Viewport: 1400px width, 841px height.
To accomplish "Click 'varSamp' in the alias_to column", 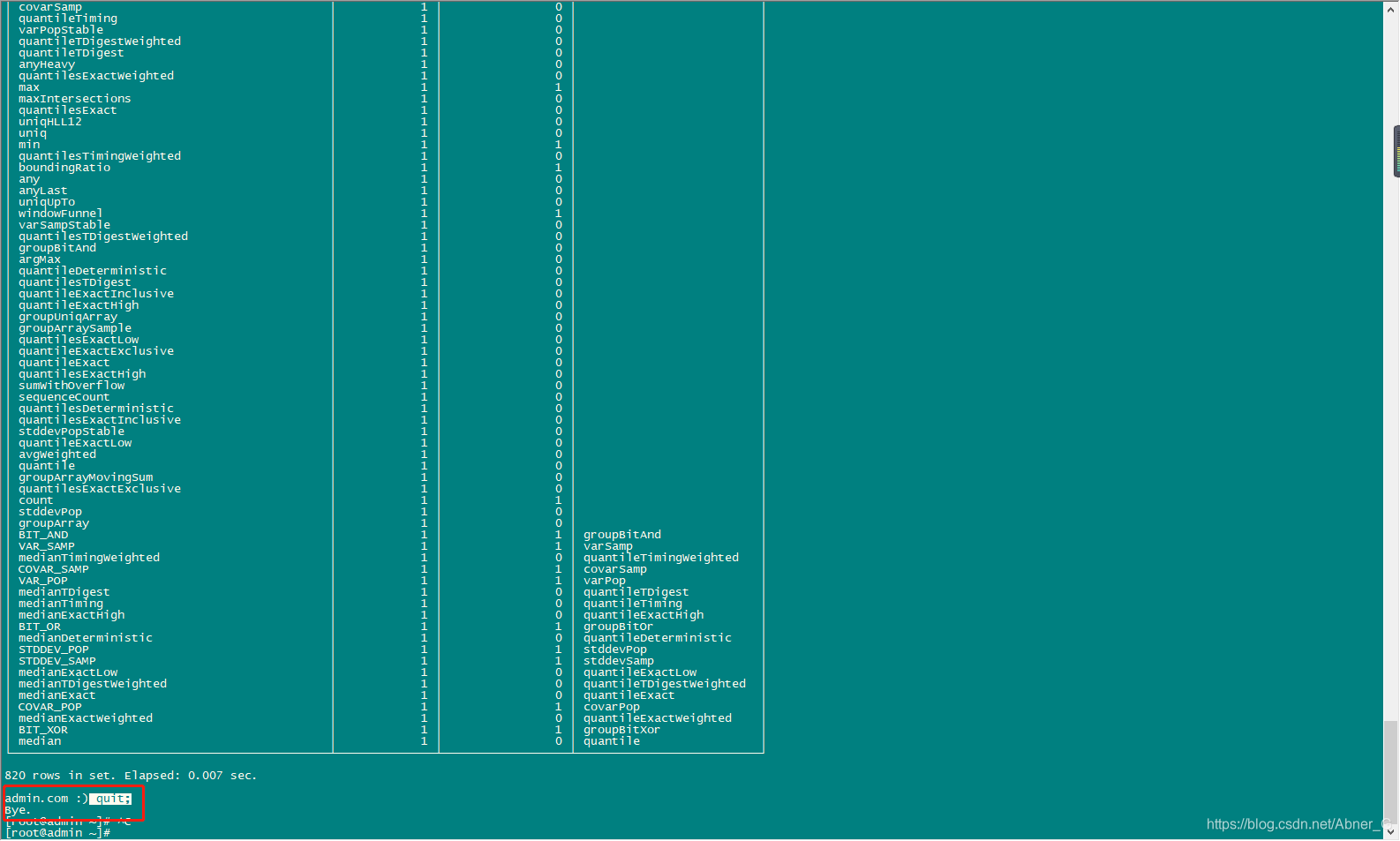I will [608, 546].
